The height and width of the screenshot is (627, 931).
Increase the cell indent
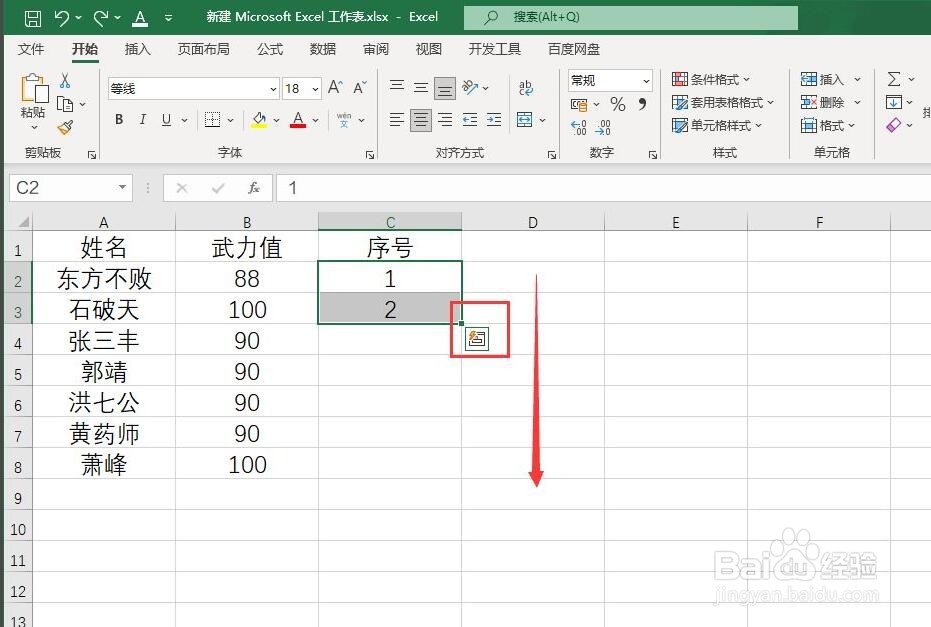click(x=494, y=120)
